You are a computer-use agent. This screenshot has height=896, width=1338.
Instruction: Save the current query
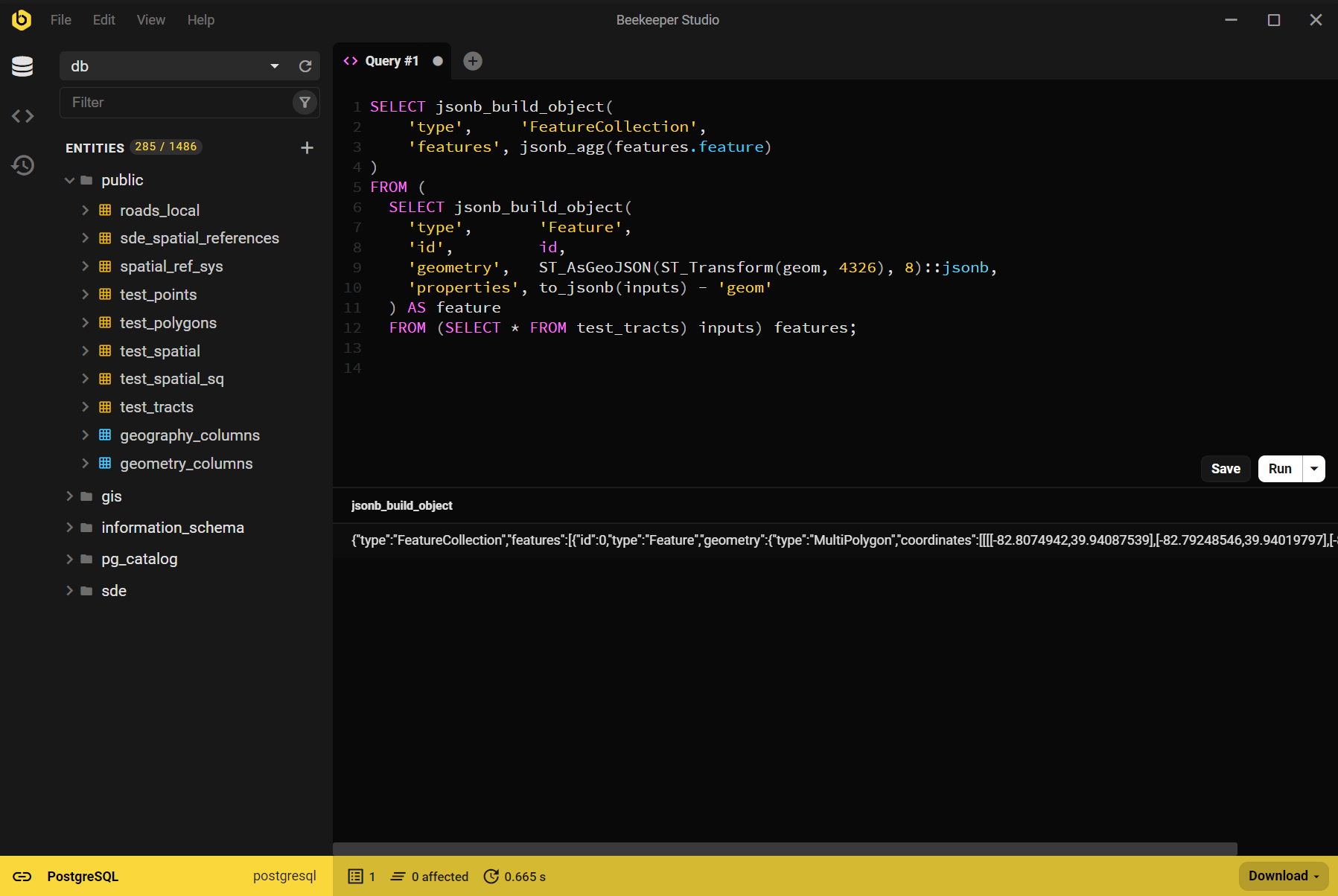pos(1225,469)
